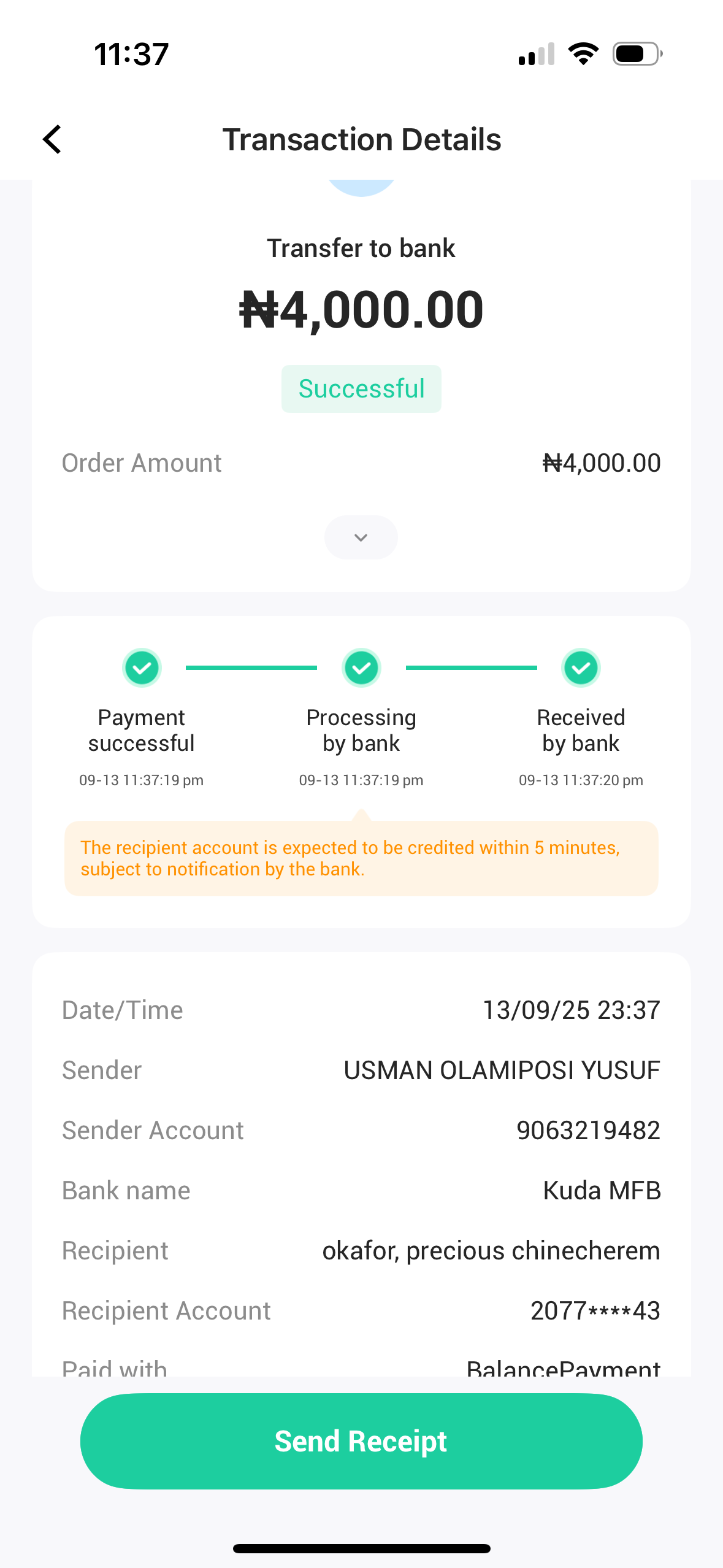Tap the Transaction Details page title
The height and width of the screenshot is (1568, 723).
(x=361, y=139)
